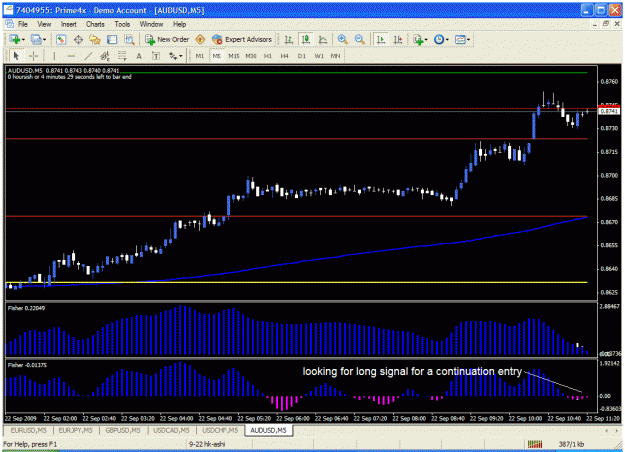The image size is (625, 452).
Task: Switch to the USDCHF,M5 chart tab
Action: (x=220, y=430)
